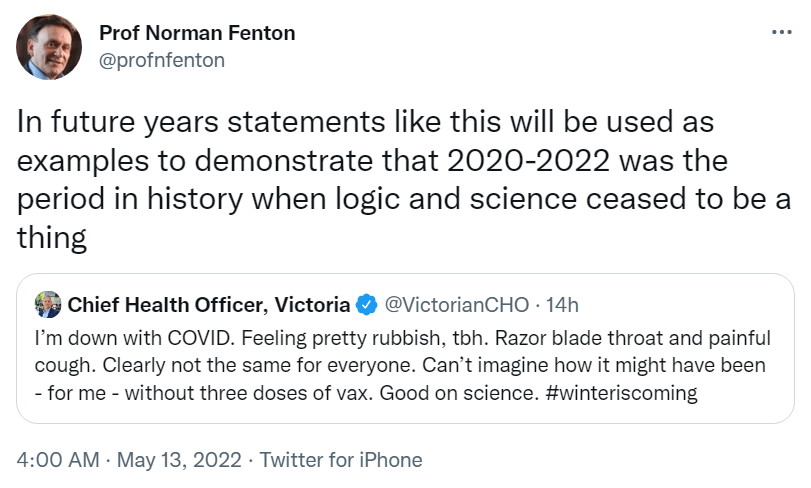Open Chief Health Officer, Victoria profile name
Screen dimensions: 811x488
(209, 304)
